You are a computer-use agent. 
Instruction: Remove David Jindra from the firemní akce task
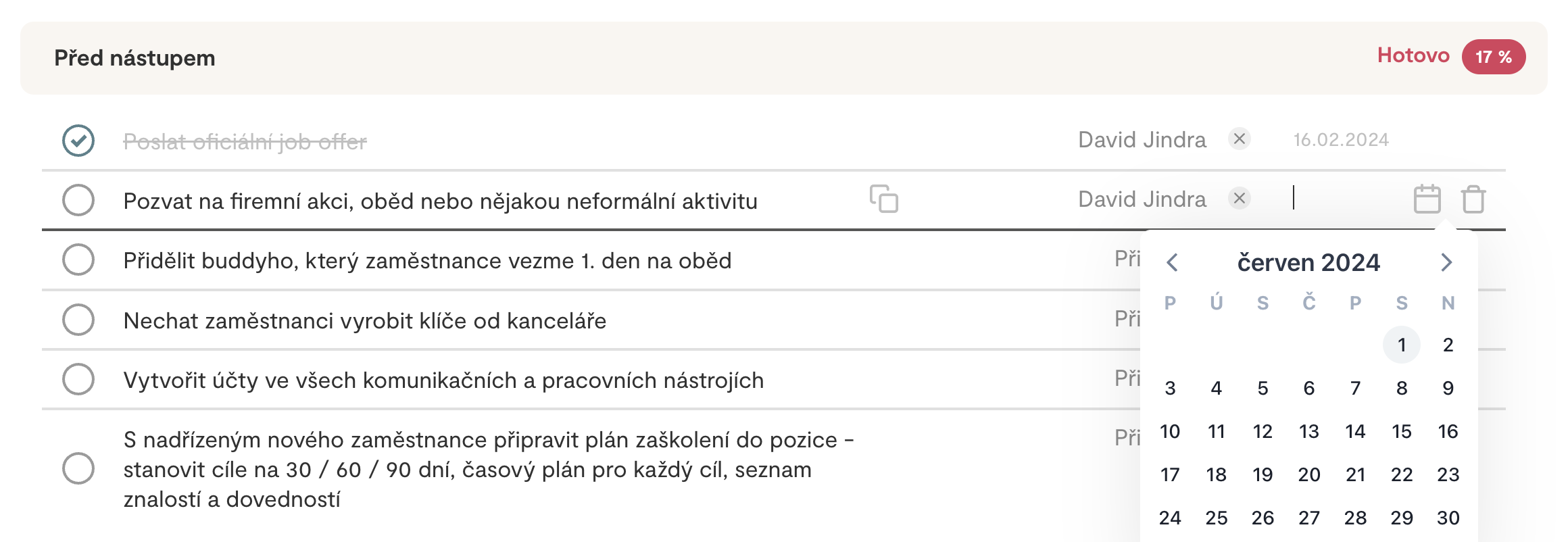(1240, 199)
